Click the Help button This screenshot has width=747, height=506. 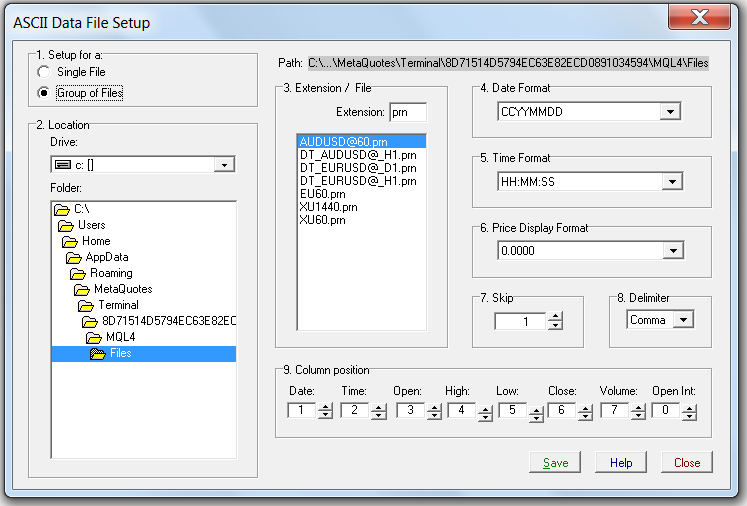[x=621, y=463]
